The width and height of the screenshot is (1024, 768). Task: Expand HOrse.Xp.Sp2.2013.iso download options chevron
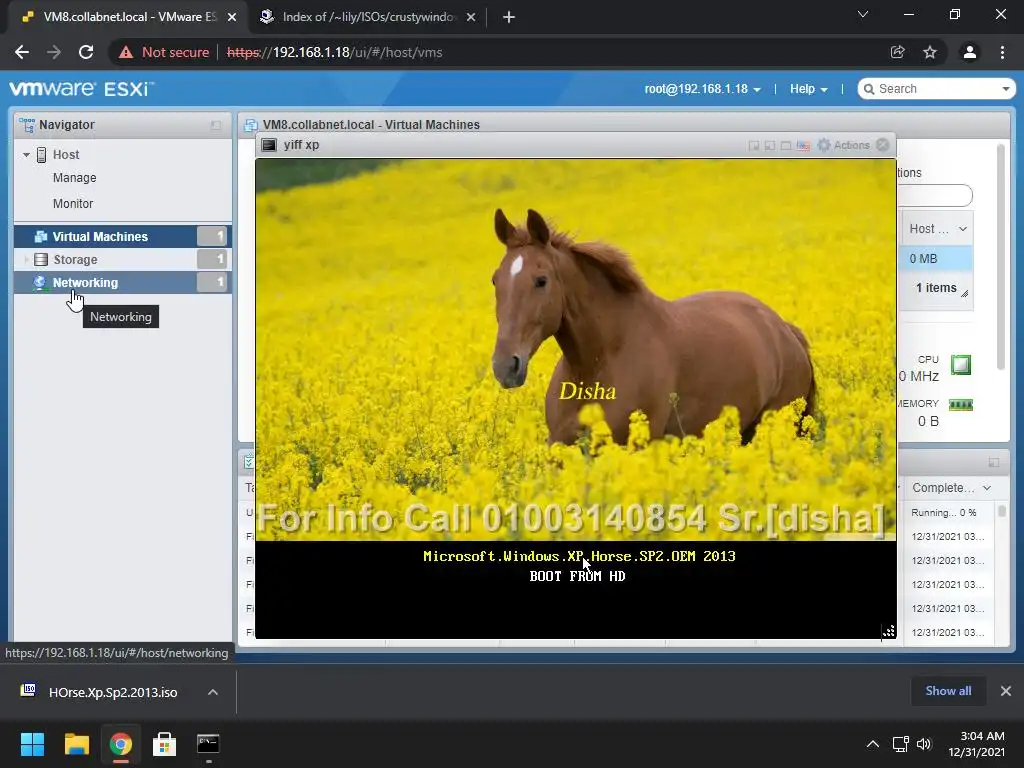213,692
